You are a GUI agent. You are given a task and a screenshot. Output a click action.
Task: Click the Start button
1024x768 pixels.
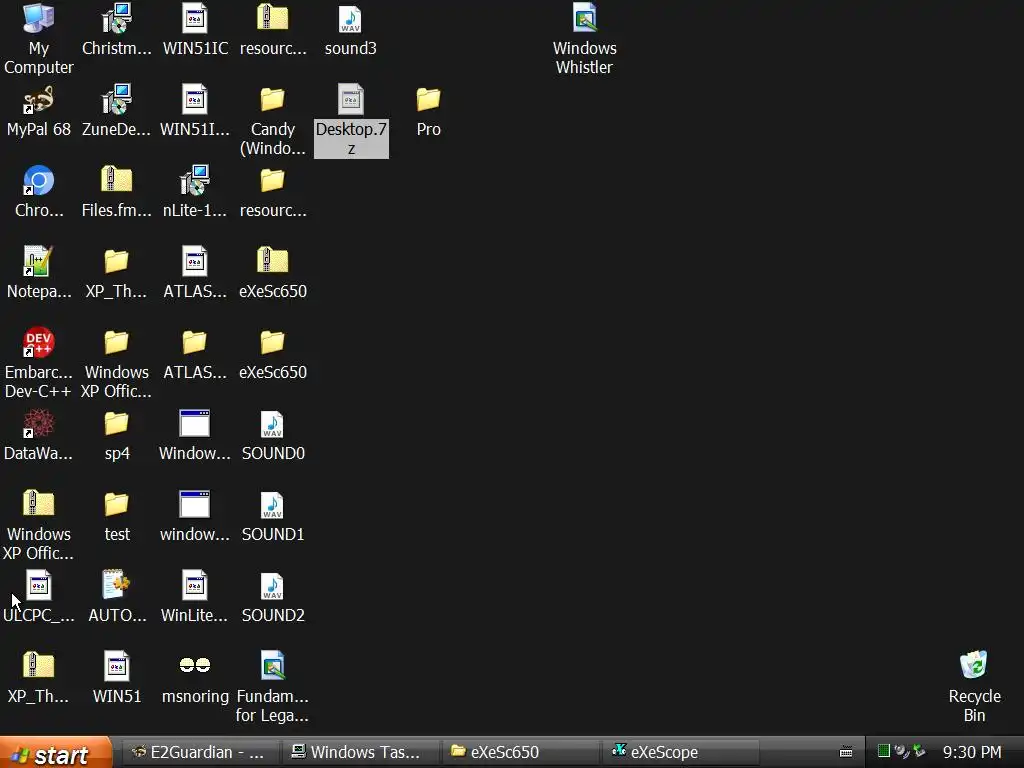[56, 753]
